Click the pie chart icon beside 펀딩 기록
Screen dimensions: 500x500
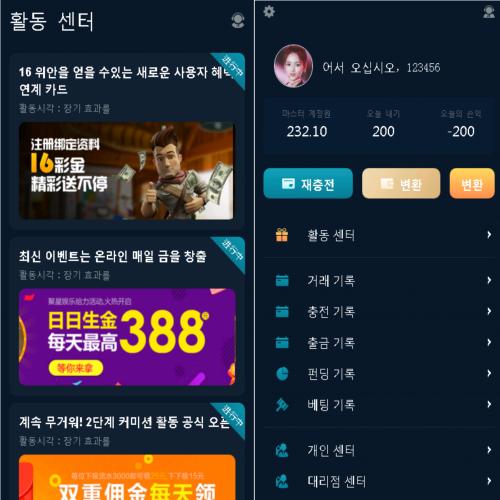(x=282, y=373)
